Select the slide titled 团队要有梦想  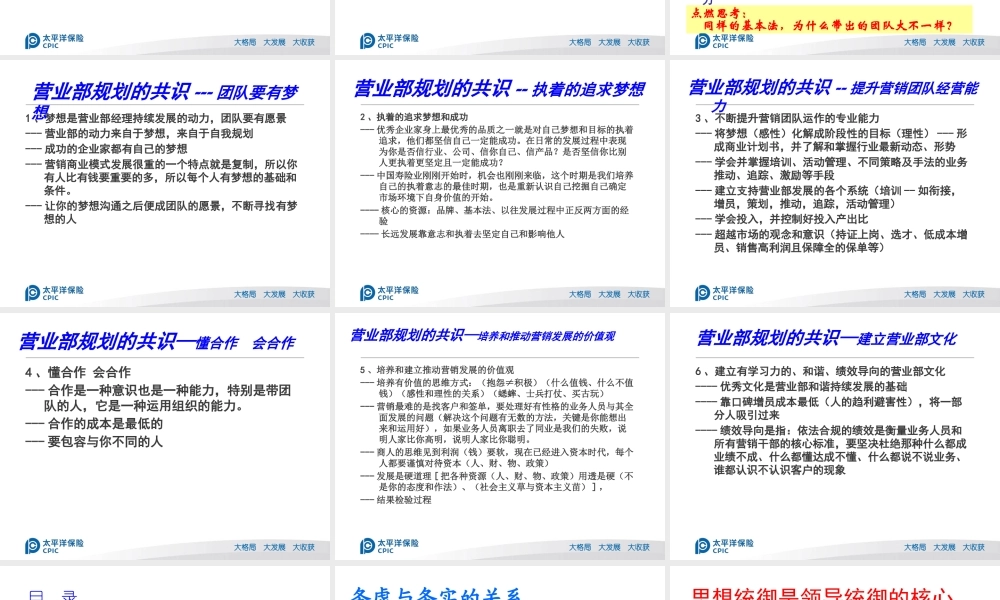click(165, 183)
